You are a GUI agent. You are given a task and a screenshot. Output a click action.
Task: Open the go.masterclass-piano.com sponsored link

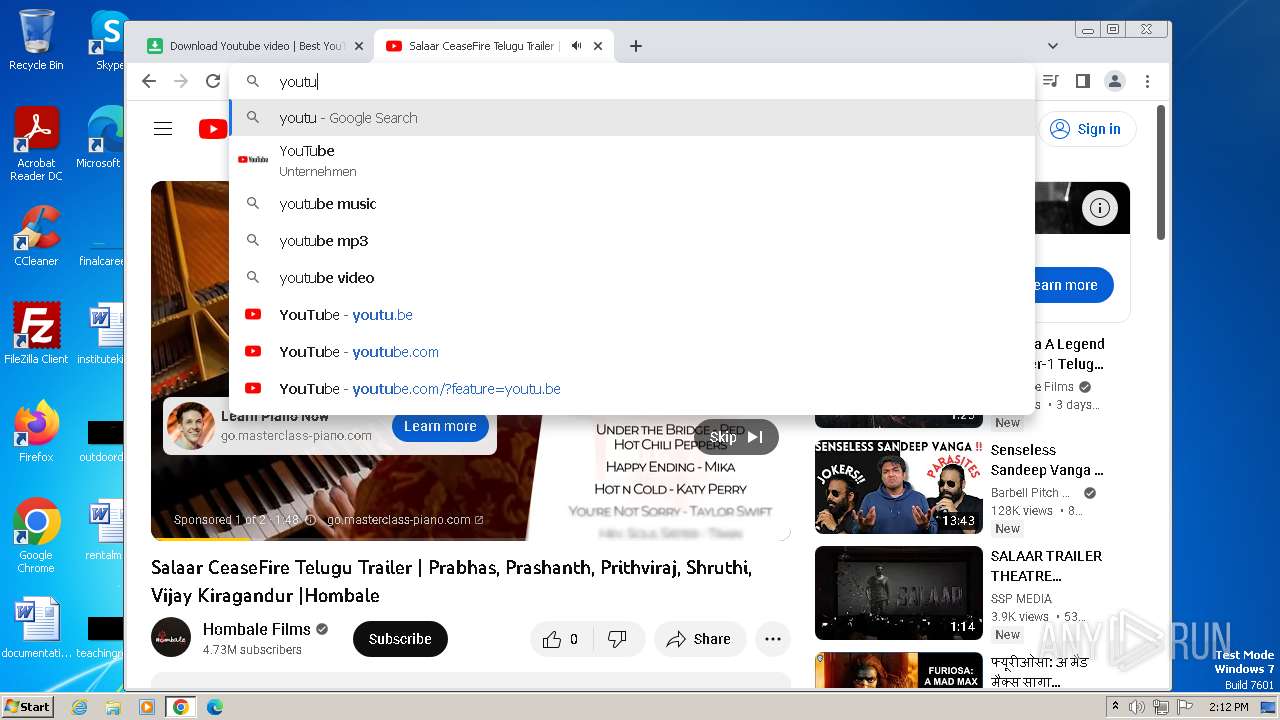404,520
